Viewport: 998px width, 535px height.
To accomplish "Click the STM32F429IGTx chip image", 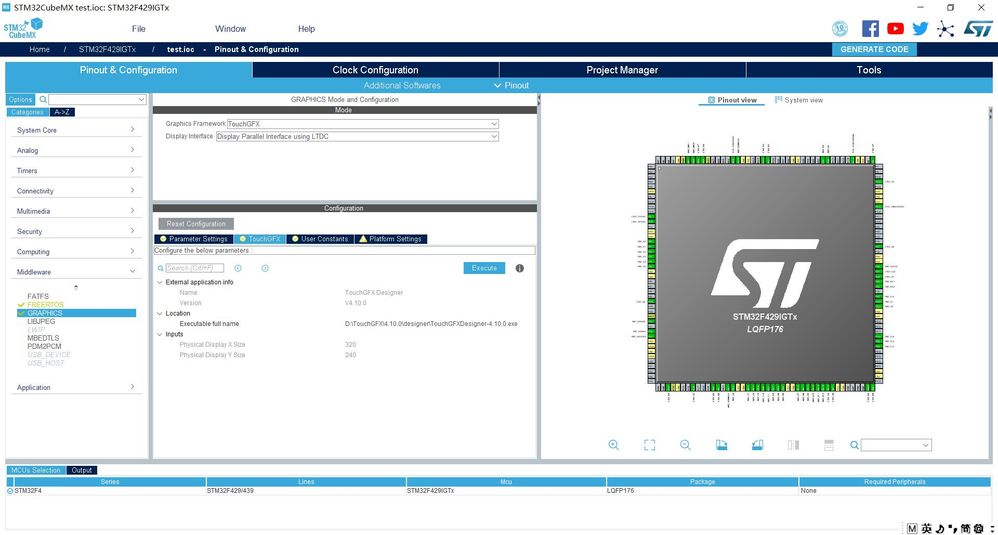I will pyautogui.click(x=765, y=274).
